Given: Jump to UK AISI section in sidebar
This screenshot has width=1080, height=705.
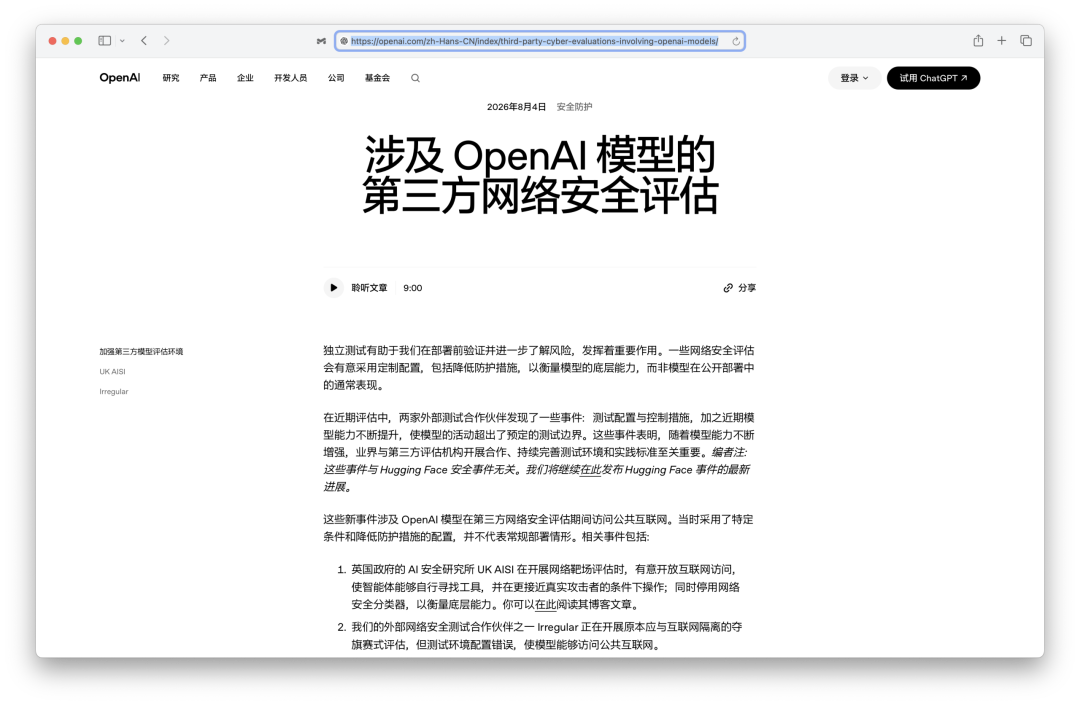Looking at the screenshot, I should coord(112,371).
